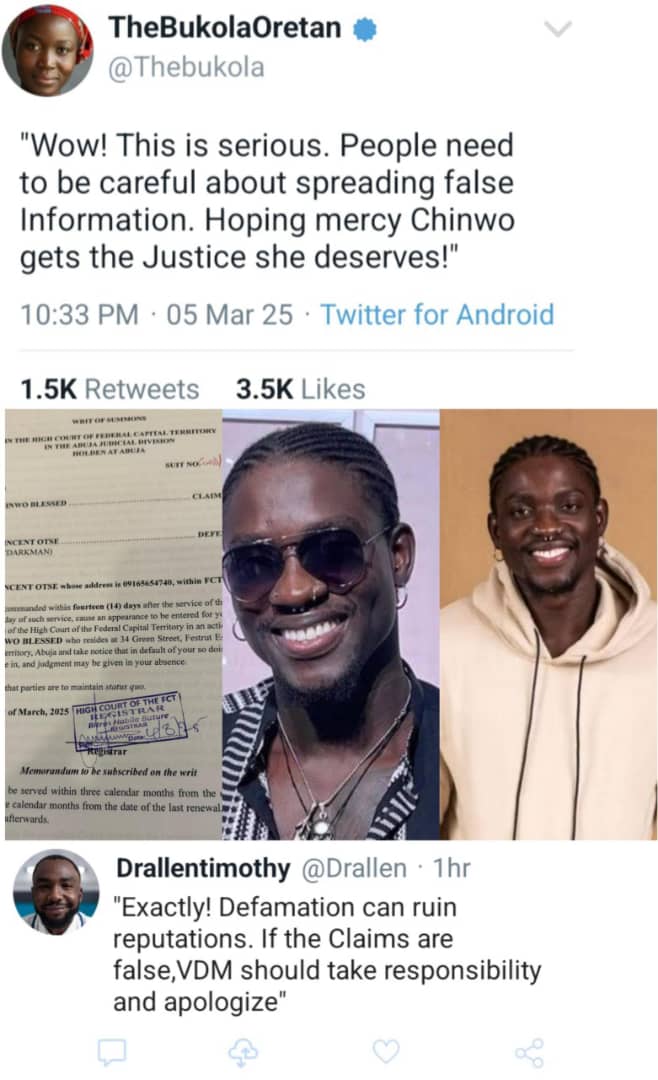Tap the retweet icon below reply
The width and height of the screenshot is (658, 1080).
[x=243, y=1052]
